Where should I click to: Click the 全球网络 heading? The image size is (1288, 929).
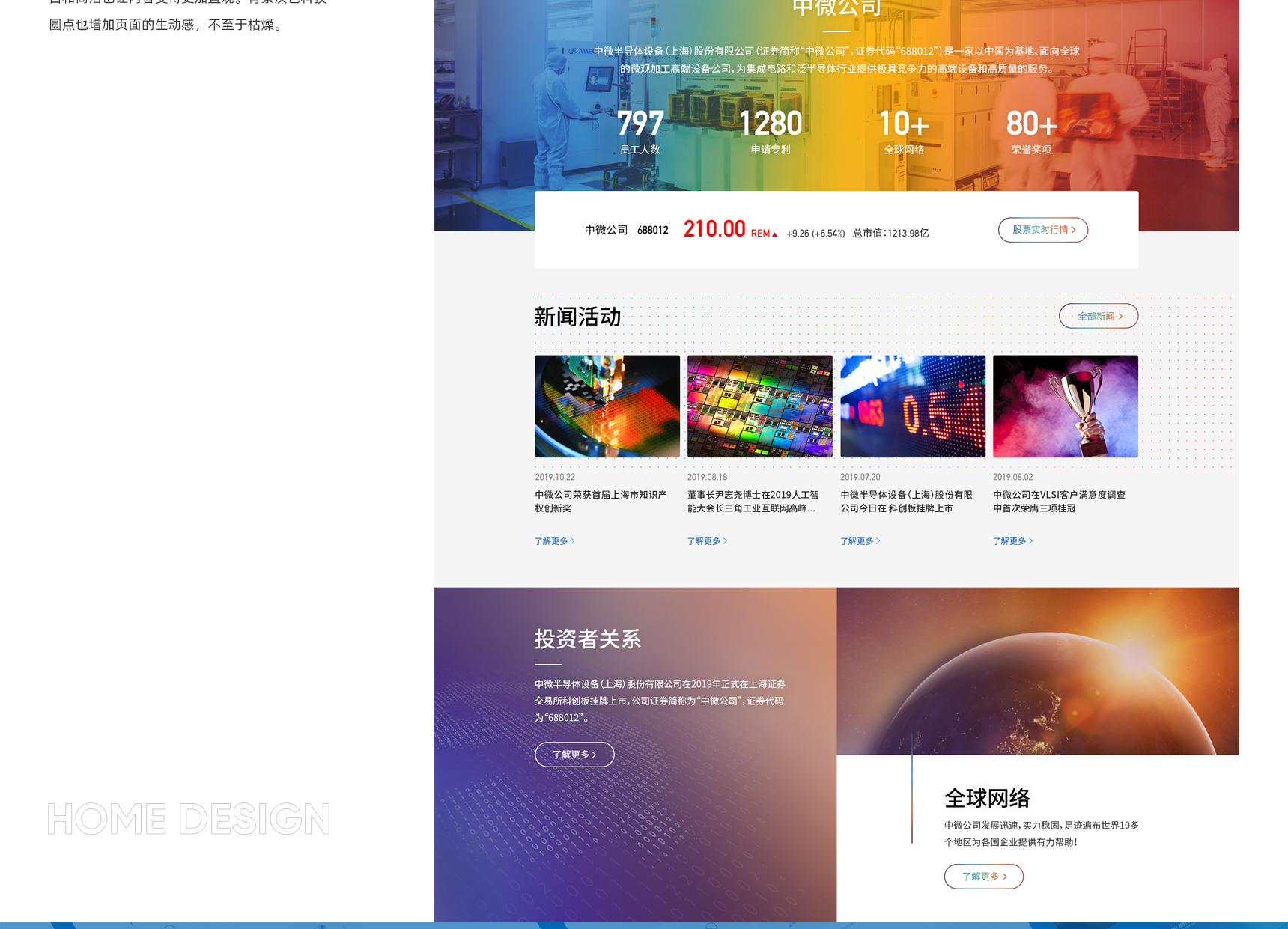(x=987, y=798)
